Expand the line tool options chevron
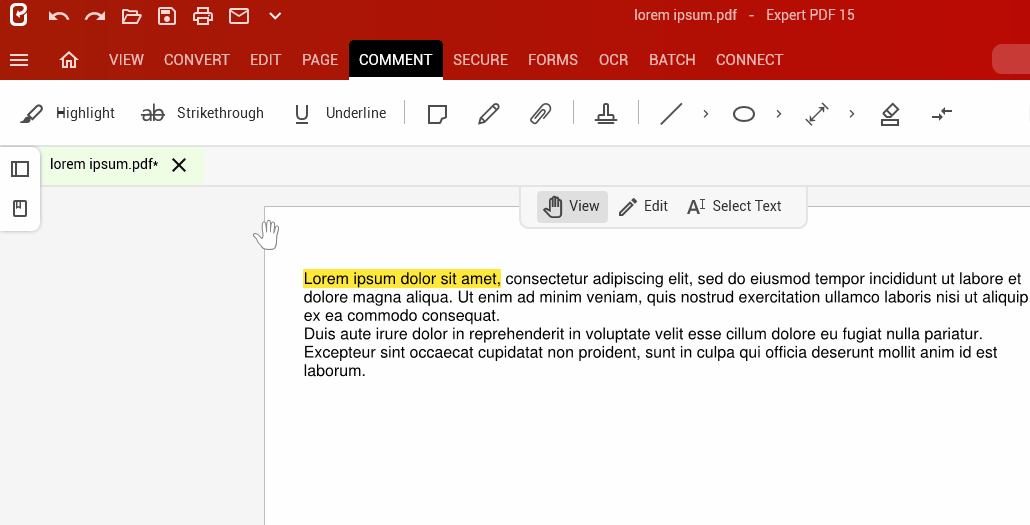 pyautogui.click(x=706, y=114)
